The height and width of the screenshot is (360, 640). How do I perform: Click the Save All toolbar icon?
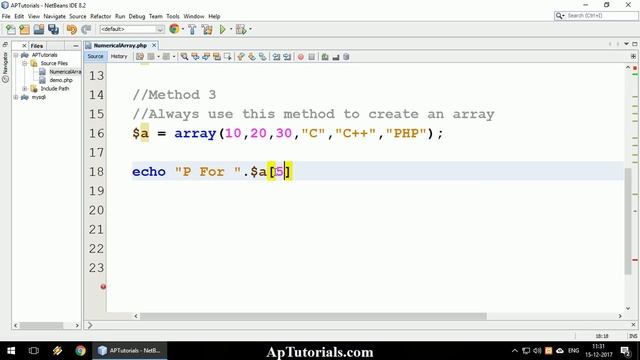point(53,29)
